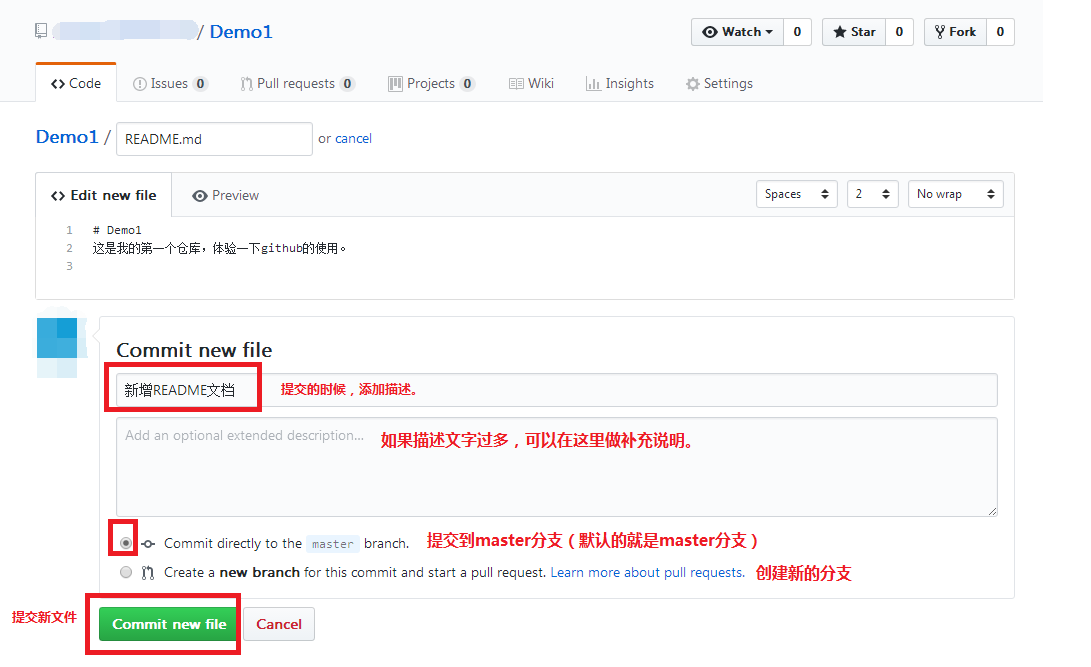Click the Projects board icon
Viewport: 1091px width, 667px height.
click(395, 84)
